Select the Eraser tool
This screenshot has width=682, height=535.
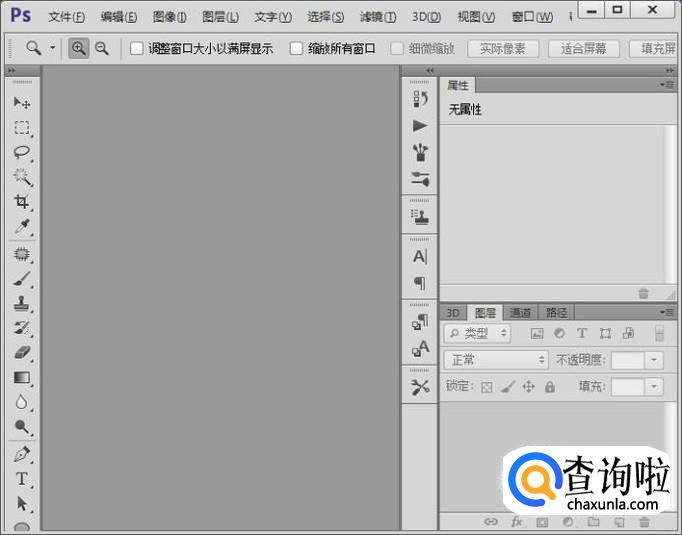pos(22,352)
